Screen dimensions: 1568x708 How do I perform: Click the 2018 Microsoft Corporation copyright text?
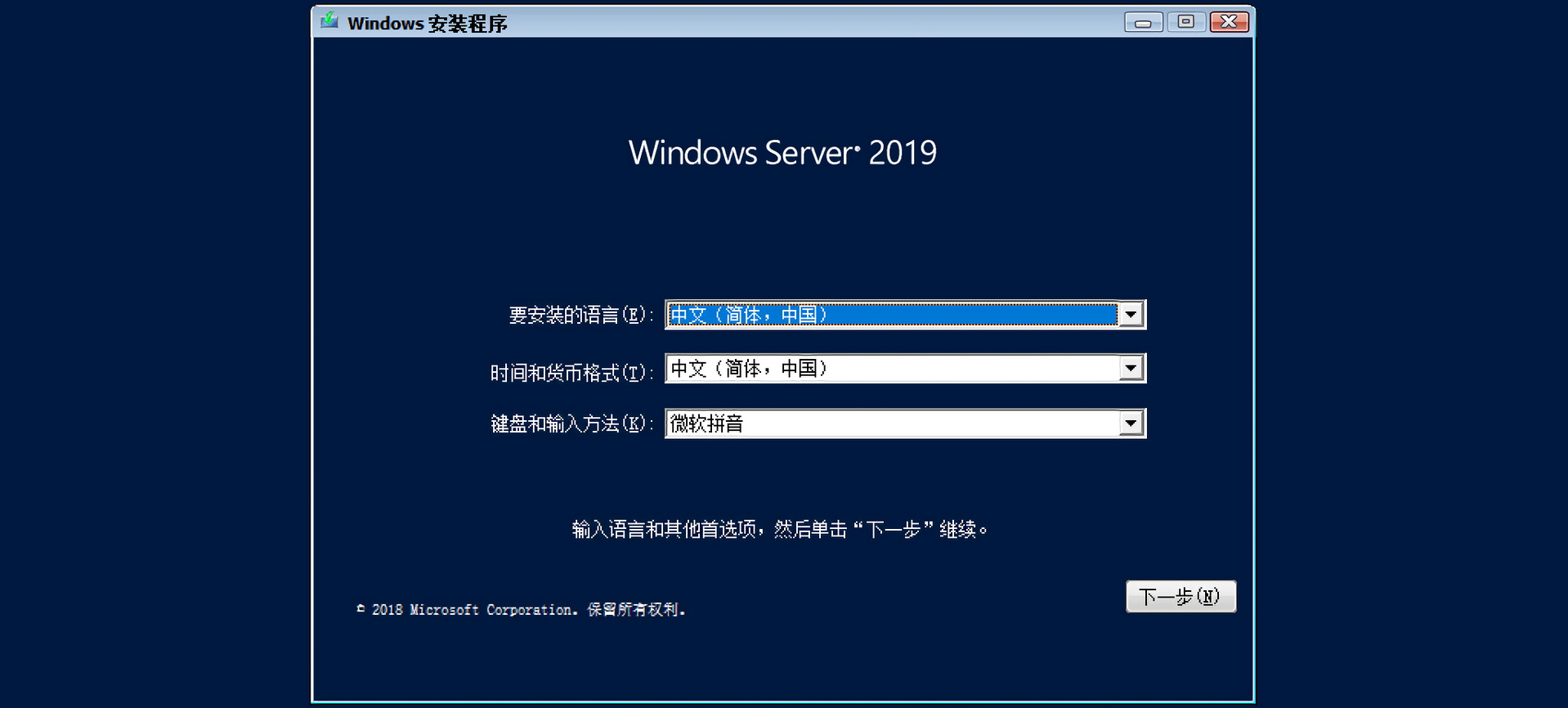[521, 610]
